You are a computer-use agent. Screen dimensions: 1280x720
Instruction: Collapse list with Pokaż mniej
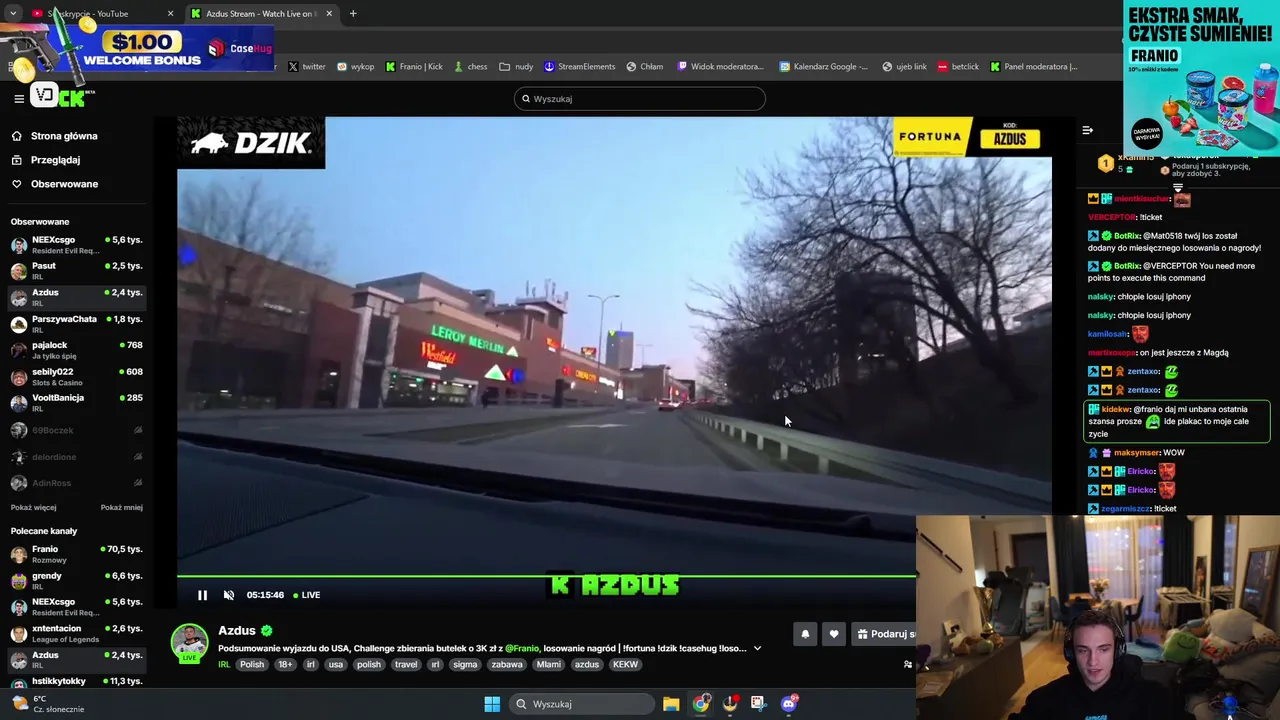(x=122, y=507)
